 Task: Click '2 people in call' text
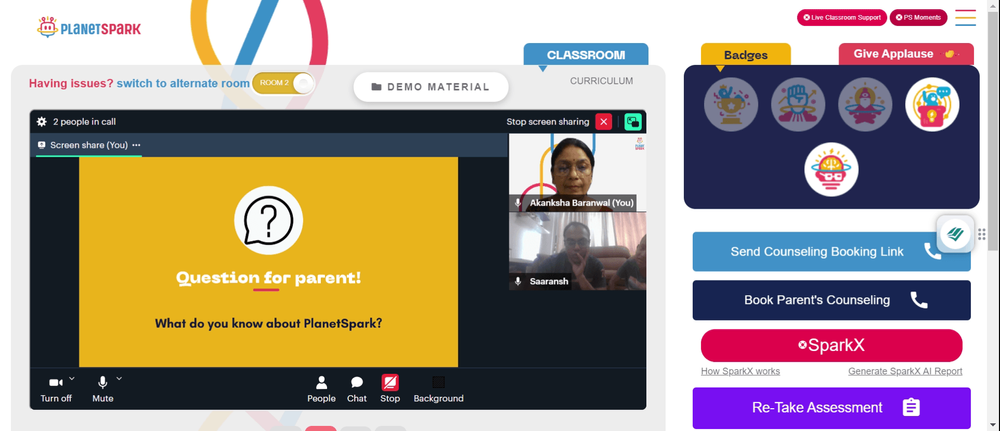coord(84,122)
